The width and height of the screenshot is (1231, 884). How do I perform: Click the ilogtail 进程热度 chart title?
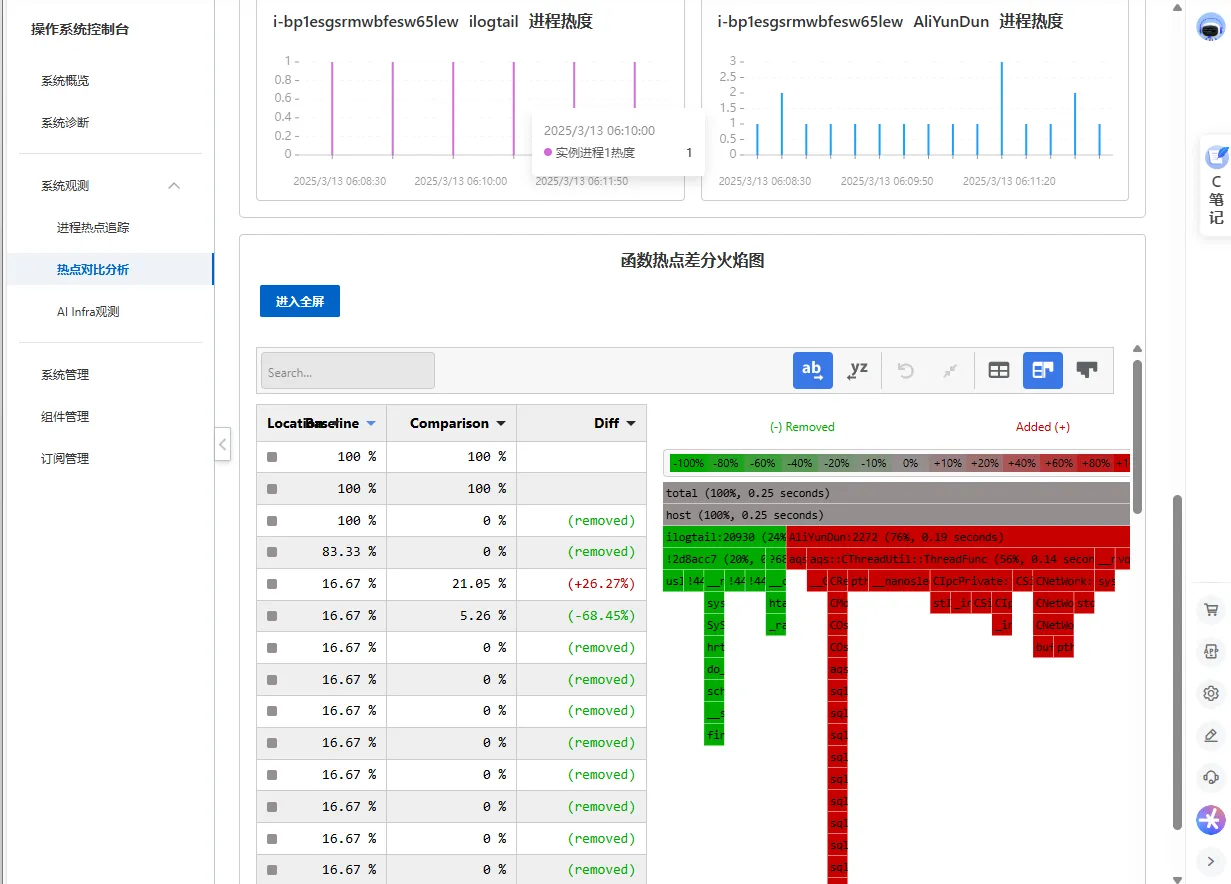click(433, 21)
